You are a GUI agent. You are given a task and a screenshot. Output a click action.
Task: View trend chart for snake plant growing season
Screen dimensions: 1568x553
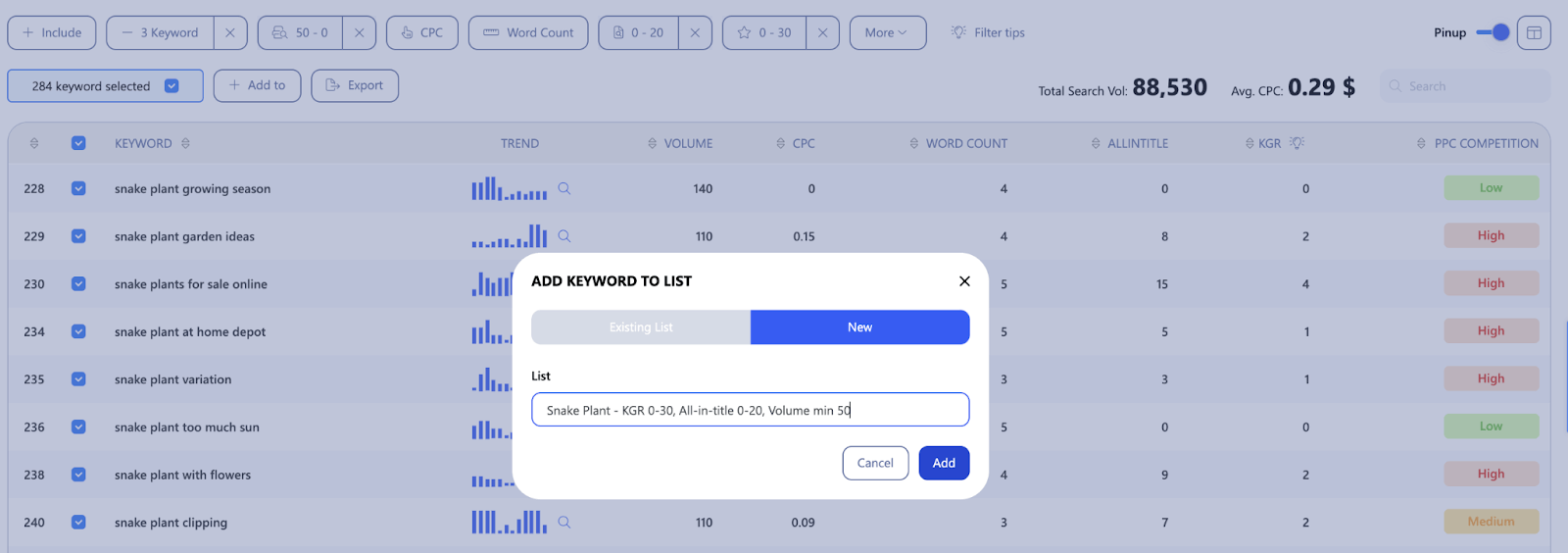pyautogui.click(x=510, y=188)
